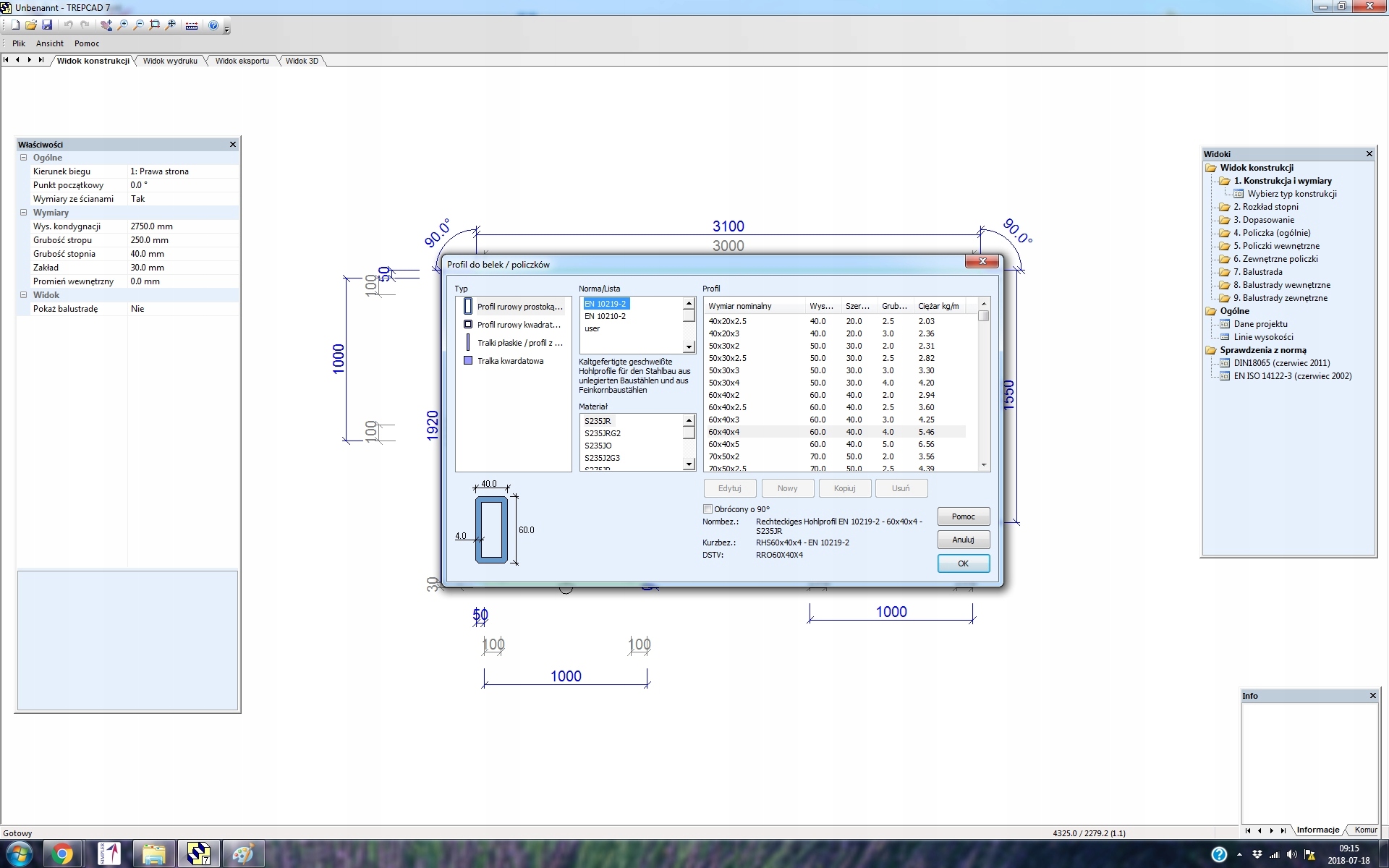Activate the pan hand tool
1389x868 pixels.
tap(106, 25)
